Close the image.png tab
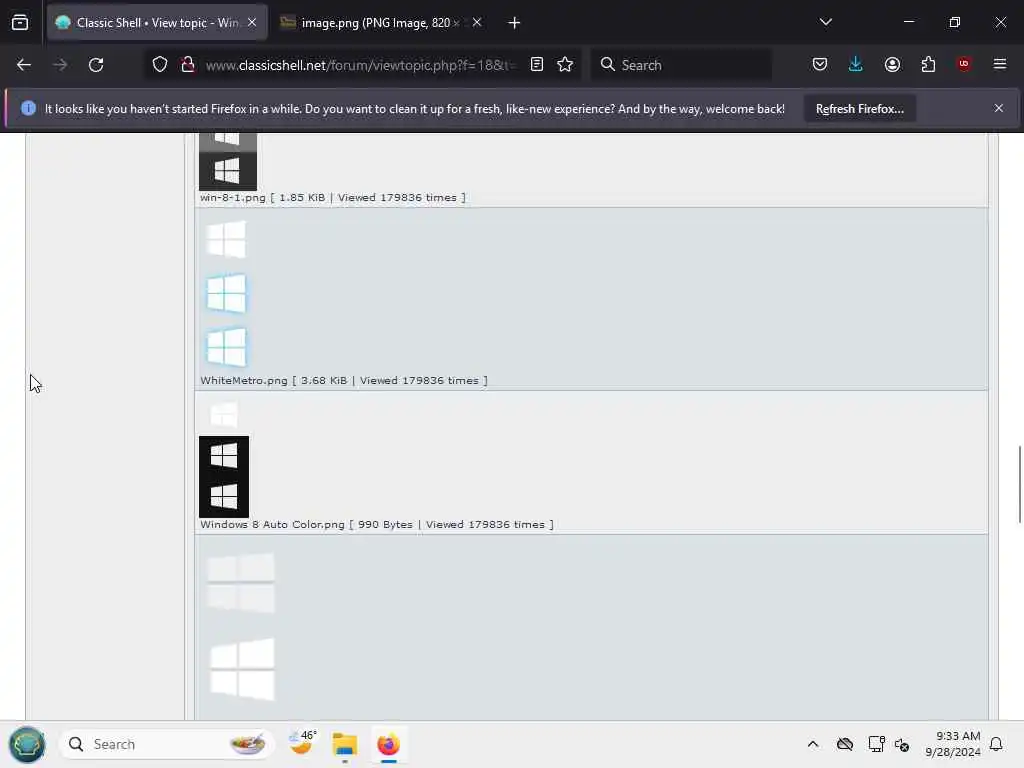This screenshot has height=768, width=1024. [x=477, y=23]
